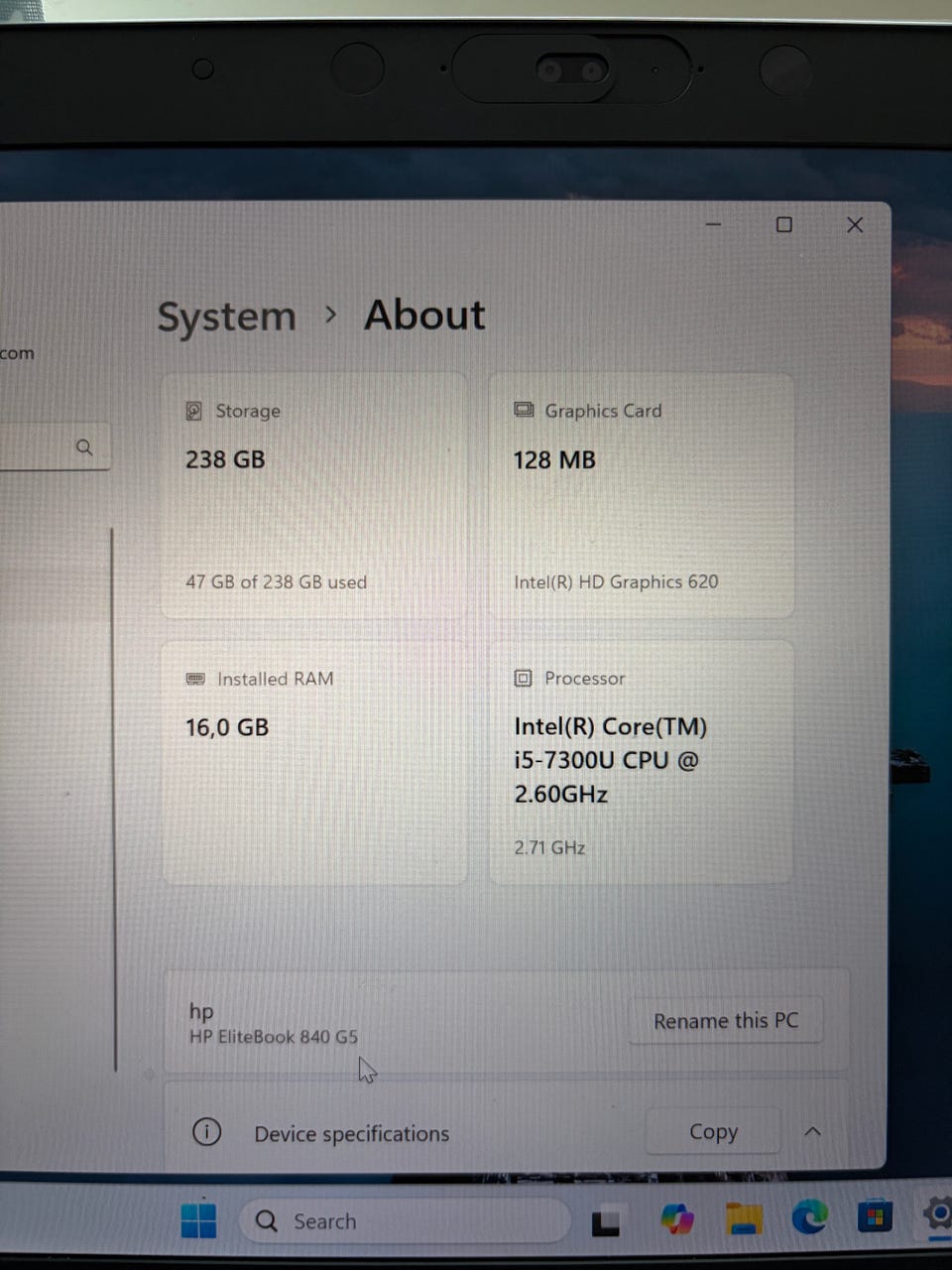This screenshot has width=952, height=1270.
Task: Click the 'About' page heading
Action: [x=424, y=315]
